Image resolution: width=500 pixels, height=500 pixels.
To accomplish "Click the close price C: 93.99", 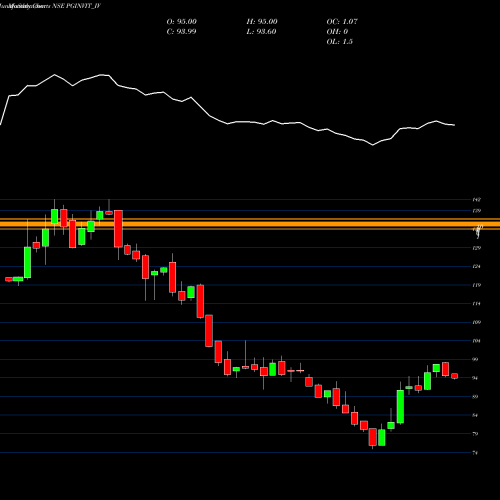I will [181, 32].
